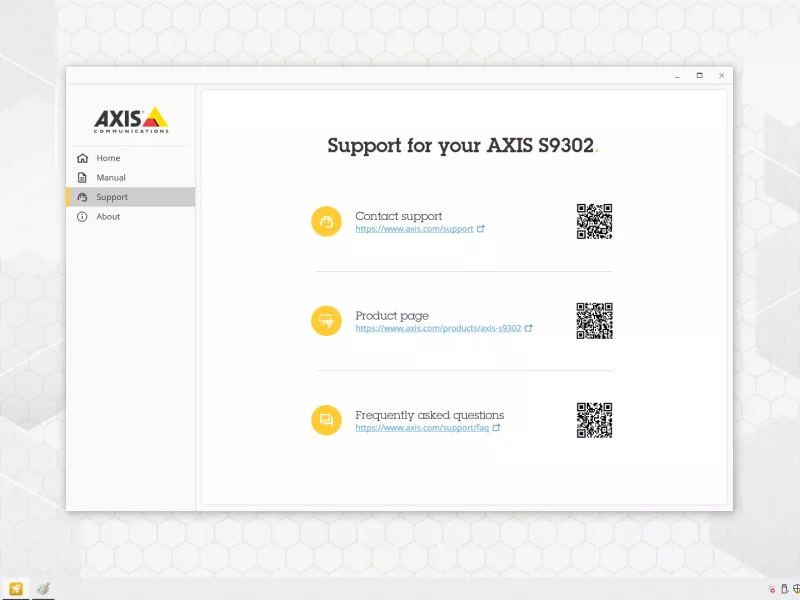Click the AXIS Communications logo
The width and height of the screenshot is (800, 600).
pyautogui.click(x=131, y=119)
